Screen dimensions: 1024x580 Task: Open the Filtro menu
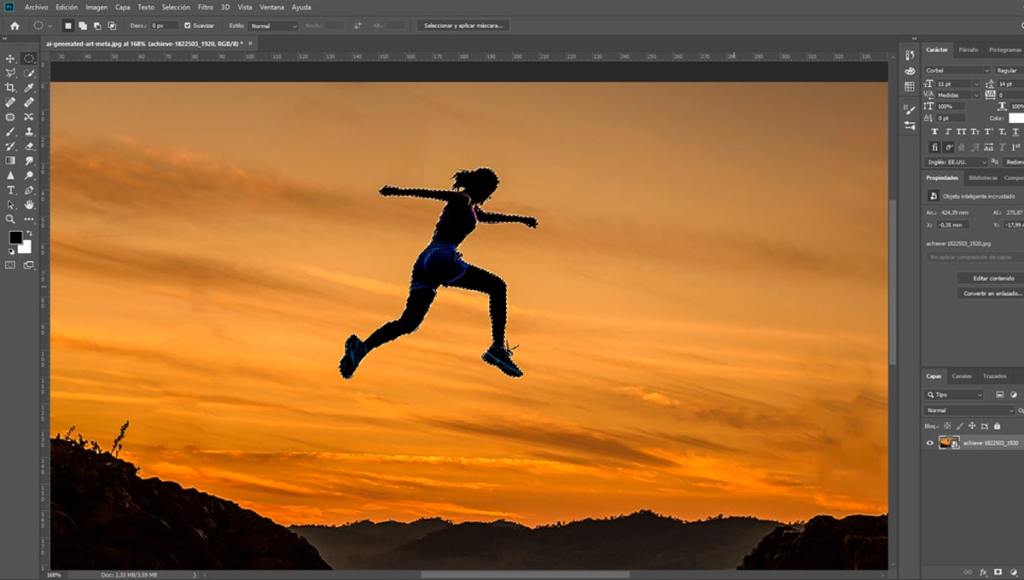[205, 7]
